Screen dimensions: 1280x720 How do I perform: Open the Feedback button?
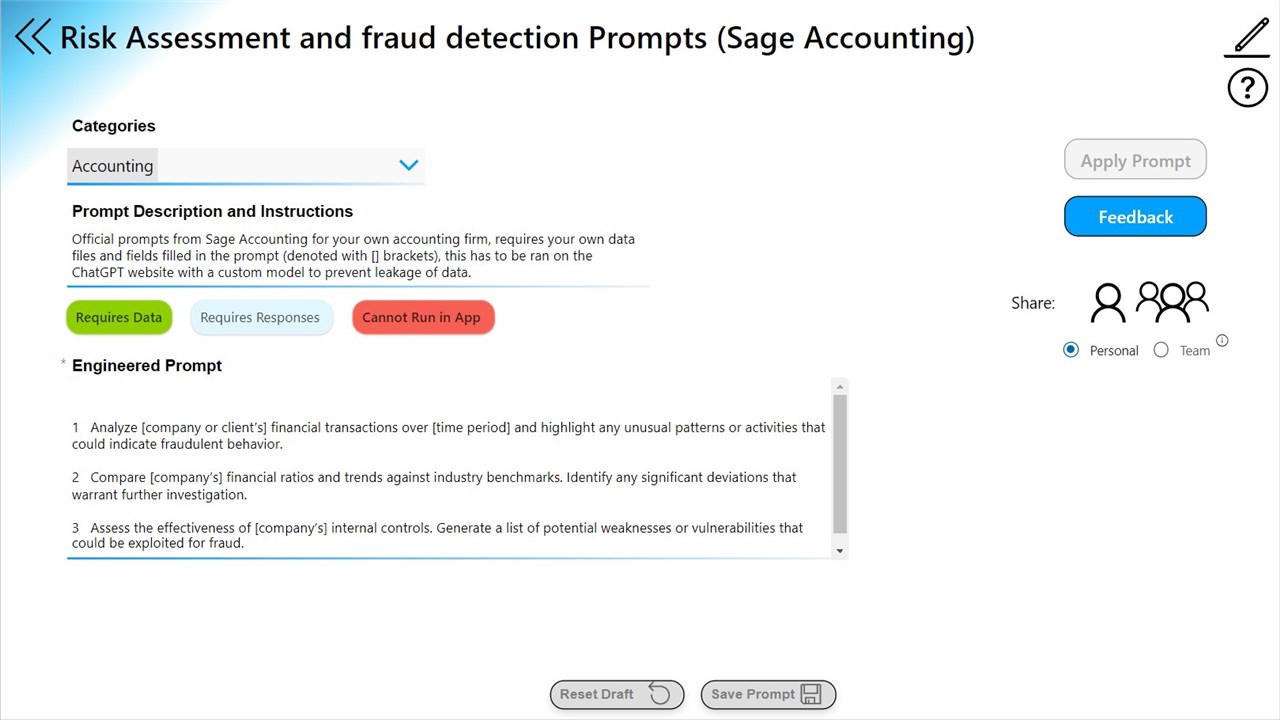tap(1135, 217)
